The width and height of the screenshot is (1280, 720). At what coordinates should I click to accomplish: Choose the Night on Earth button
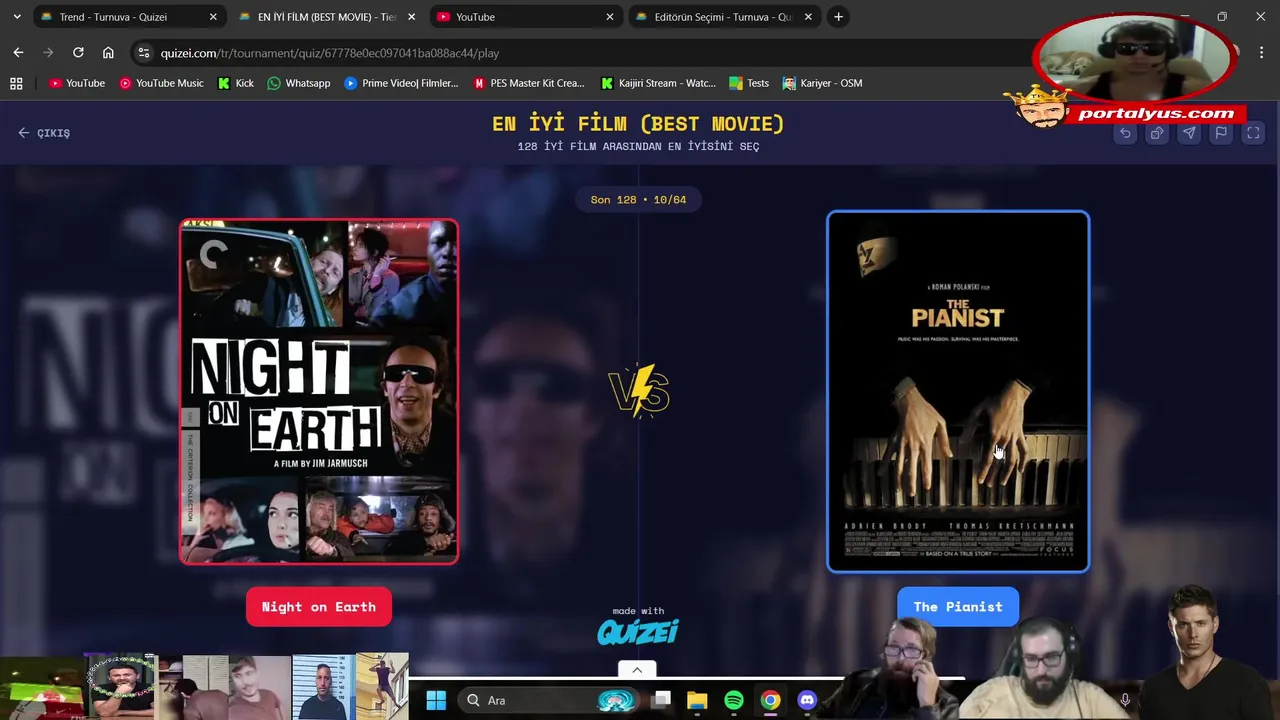click(x=319, y=607)
